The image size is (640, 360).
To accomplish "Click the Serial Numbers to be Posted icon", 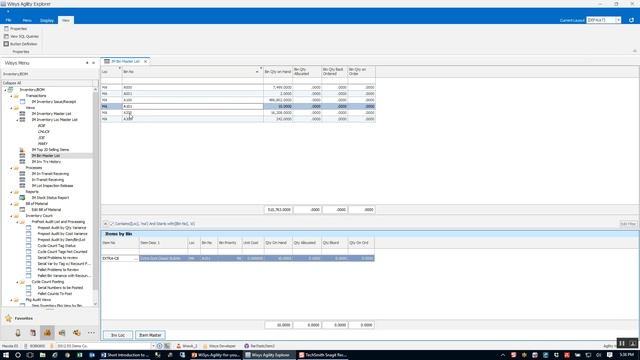I will tap(29, 288).
